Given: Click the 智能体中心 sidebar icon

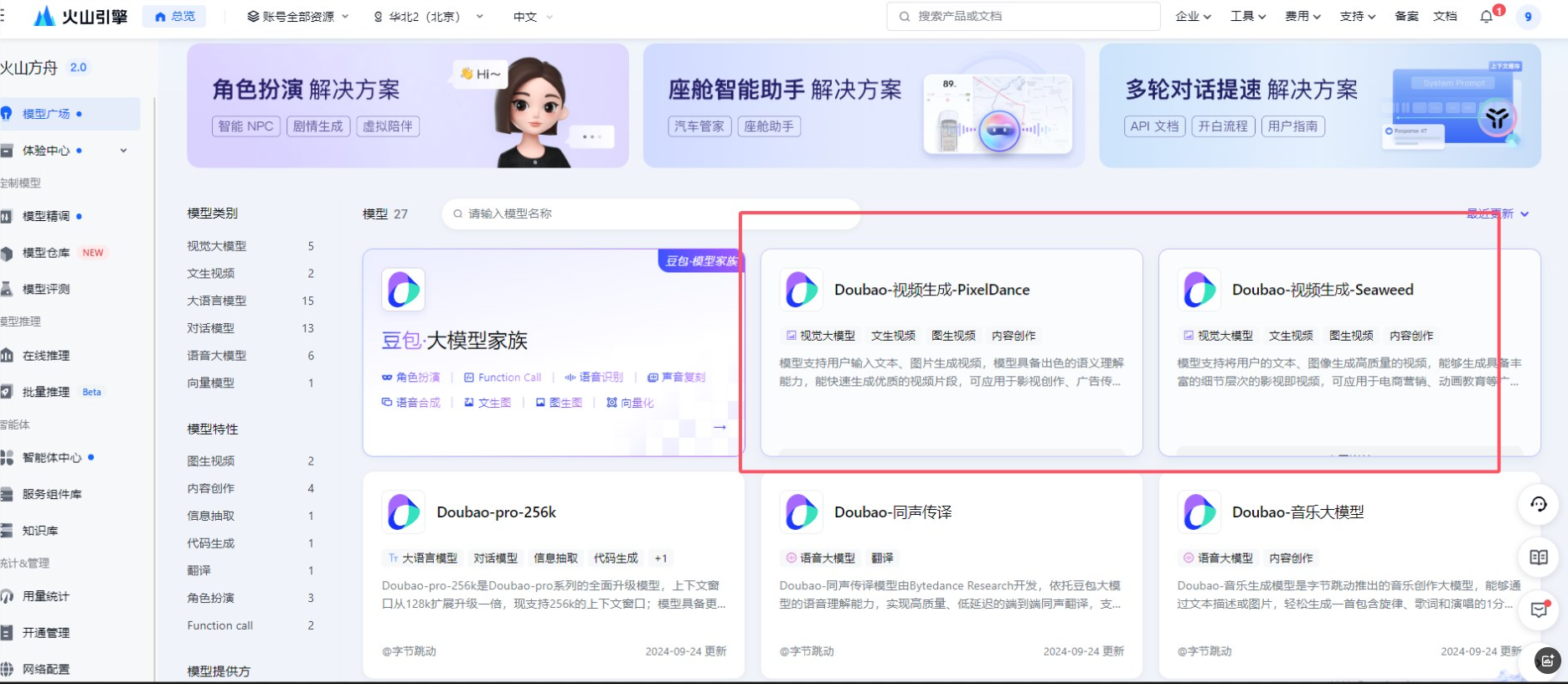Looking at the screenshot, I should (x=7, y=458).
